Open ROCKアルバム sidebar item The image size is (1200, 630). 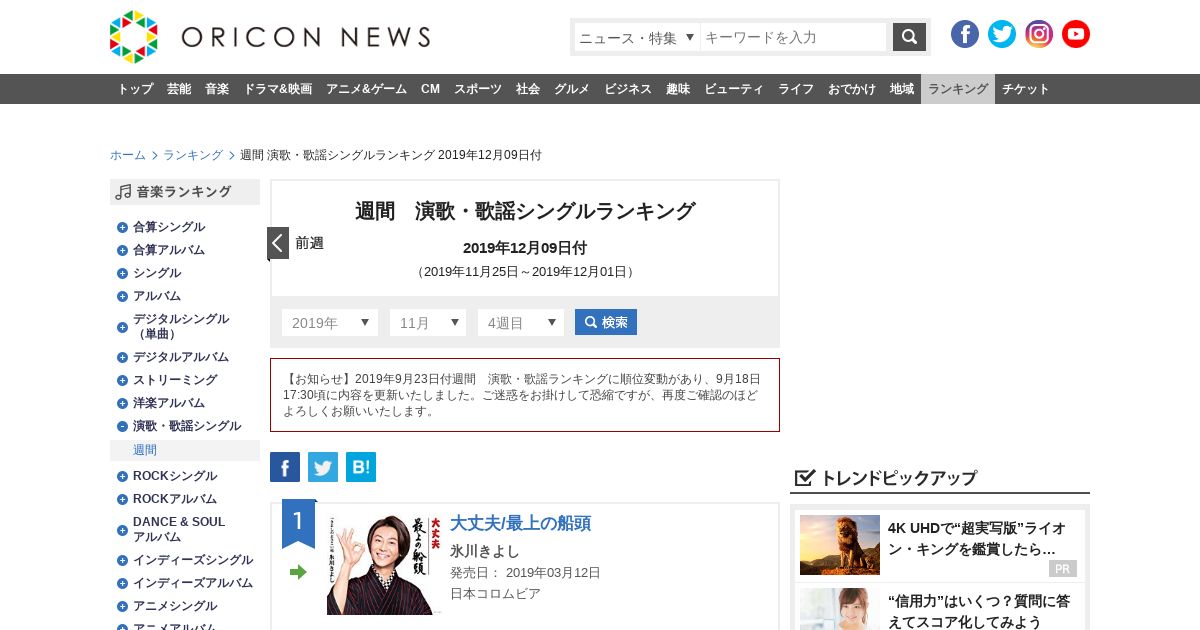(x=175, y=499)
